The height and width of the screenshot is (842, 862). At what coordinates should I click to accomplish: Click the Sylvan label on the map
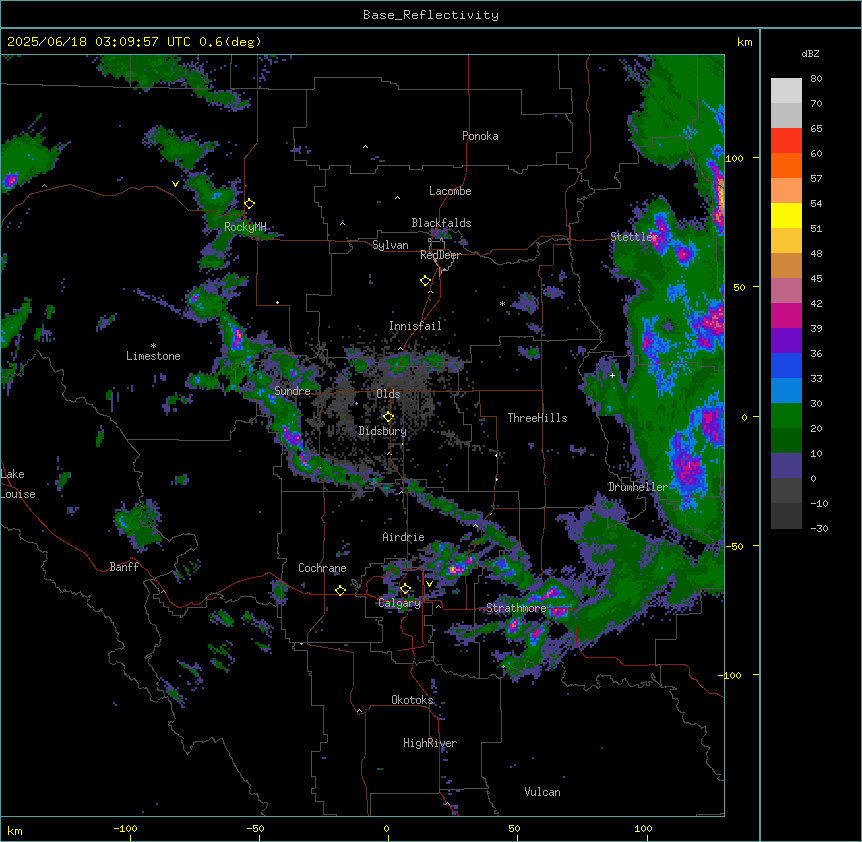[390, 245]
